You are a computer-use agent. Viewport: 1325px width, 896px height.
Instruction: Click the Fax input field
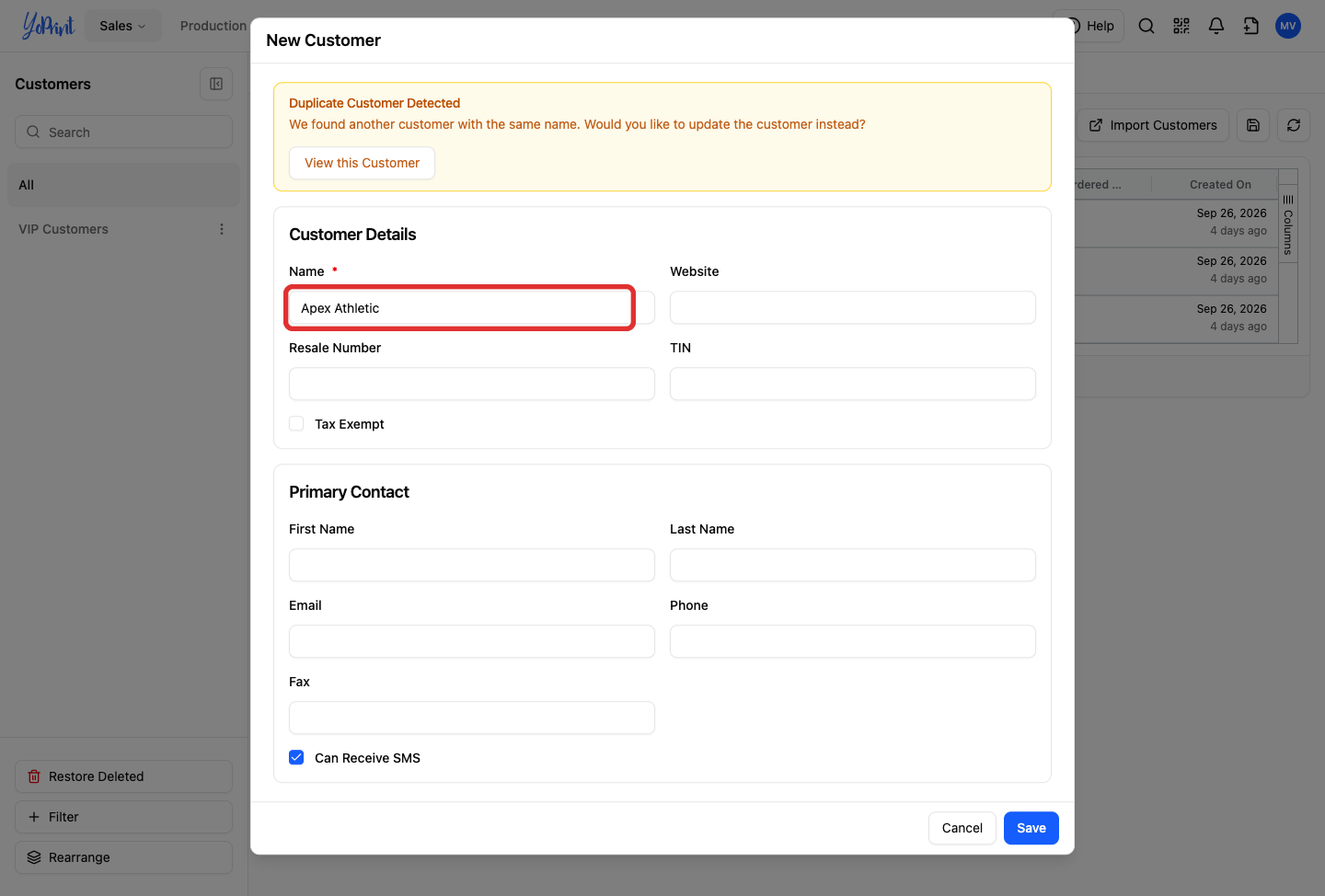pos(472,718)
